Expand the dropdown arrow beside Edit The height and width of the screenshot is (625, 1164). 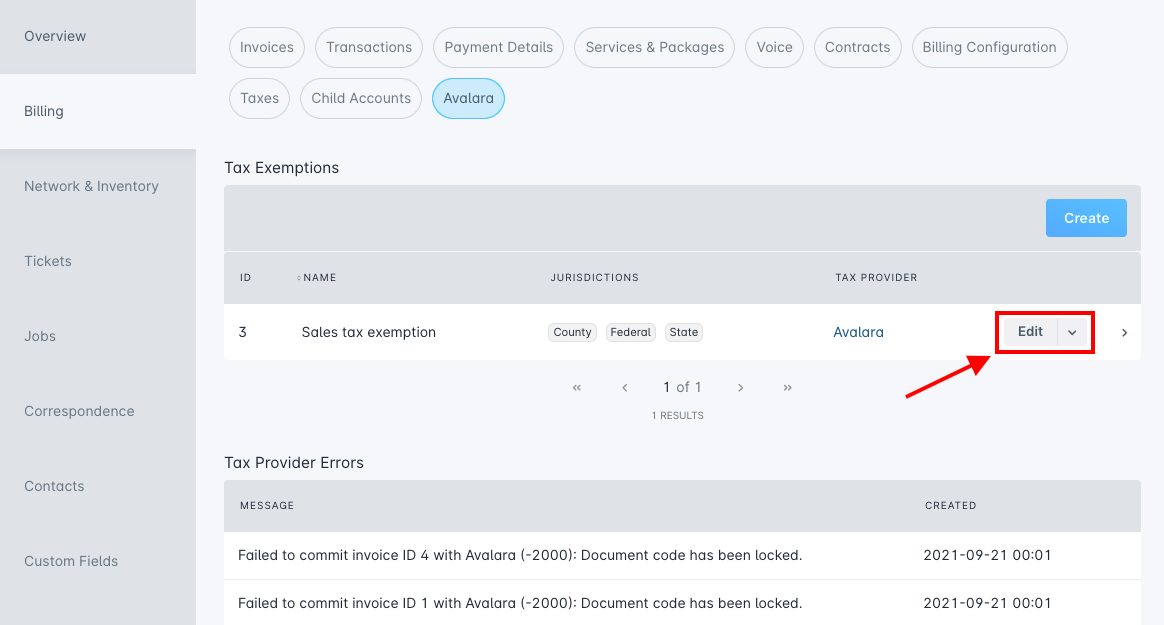1072,333
